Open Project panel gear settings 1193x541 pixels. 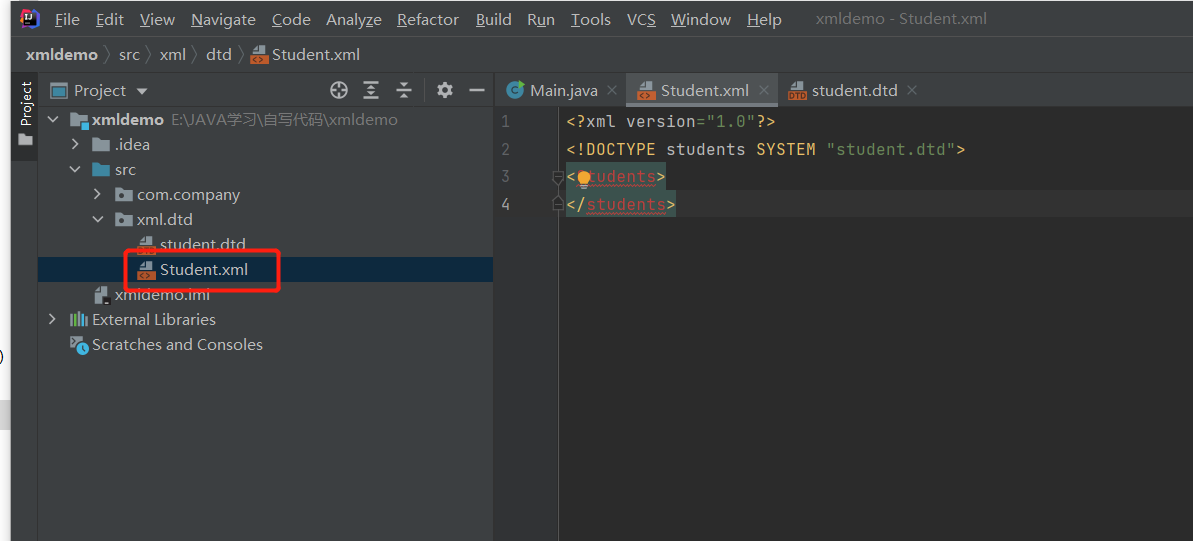click(x=445, y=91)
